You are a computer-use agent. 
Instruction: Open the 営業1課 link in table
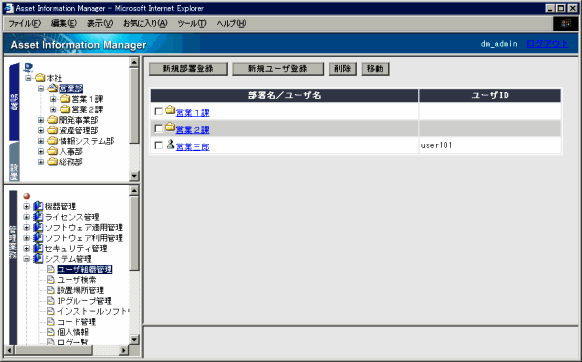click(193, 112)
